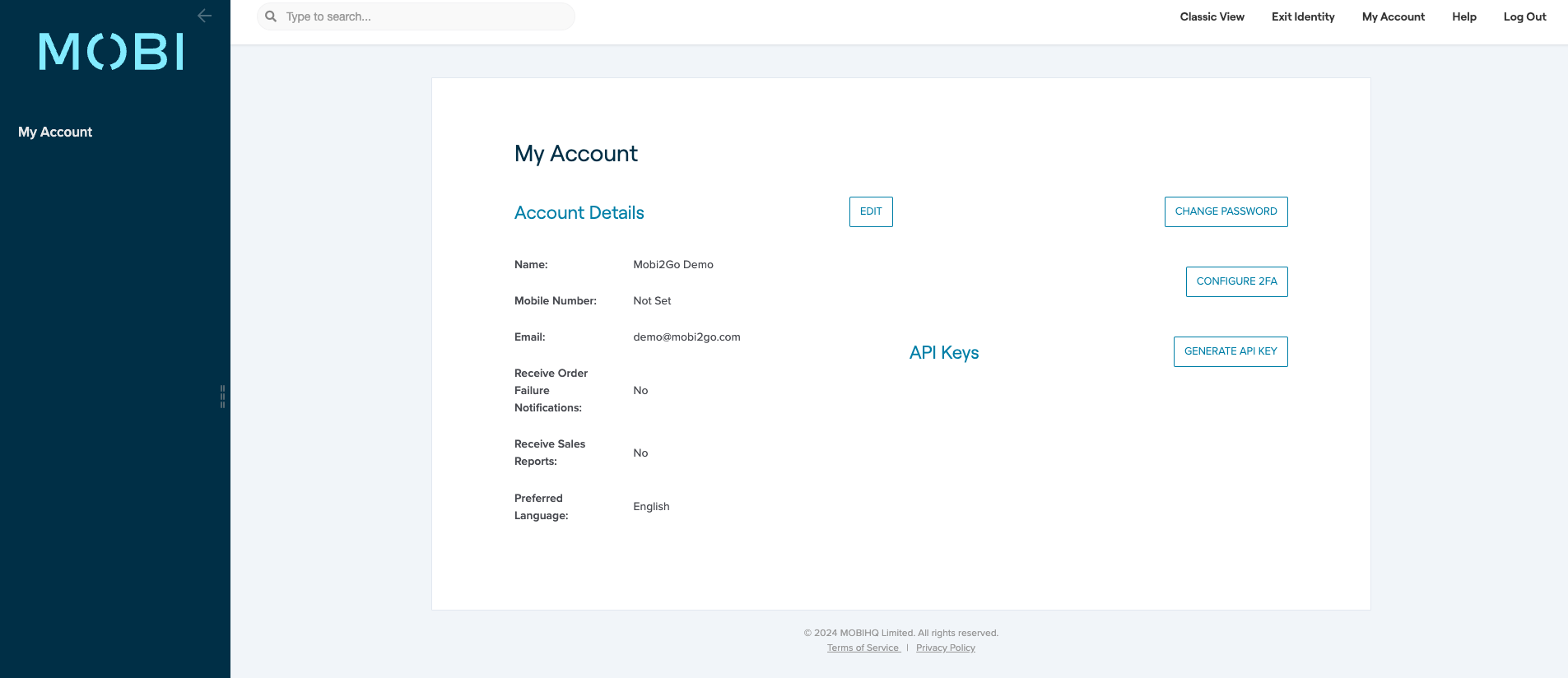Click the API Keys heading

pyautogui.click(x=944, y=352)
